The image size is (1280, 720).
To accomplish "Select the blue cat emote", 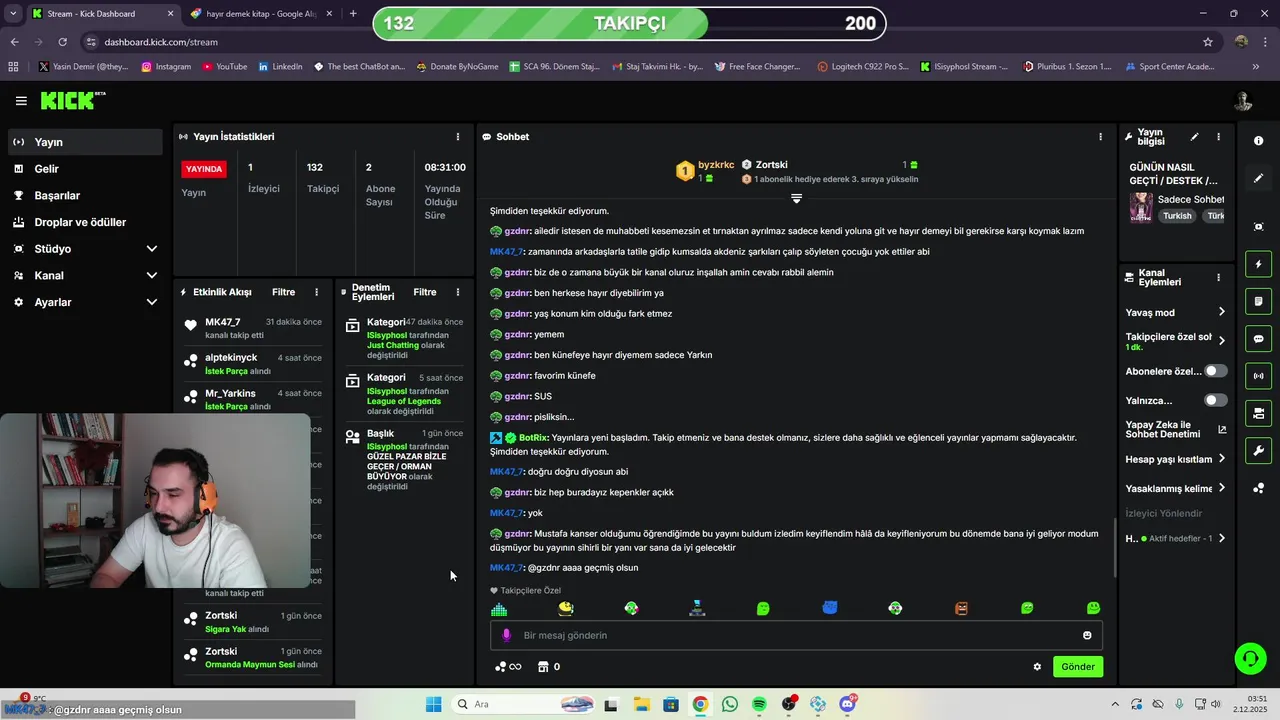I will (829, 608).
